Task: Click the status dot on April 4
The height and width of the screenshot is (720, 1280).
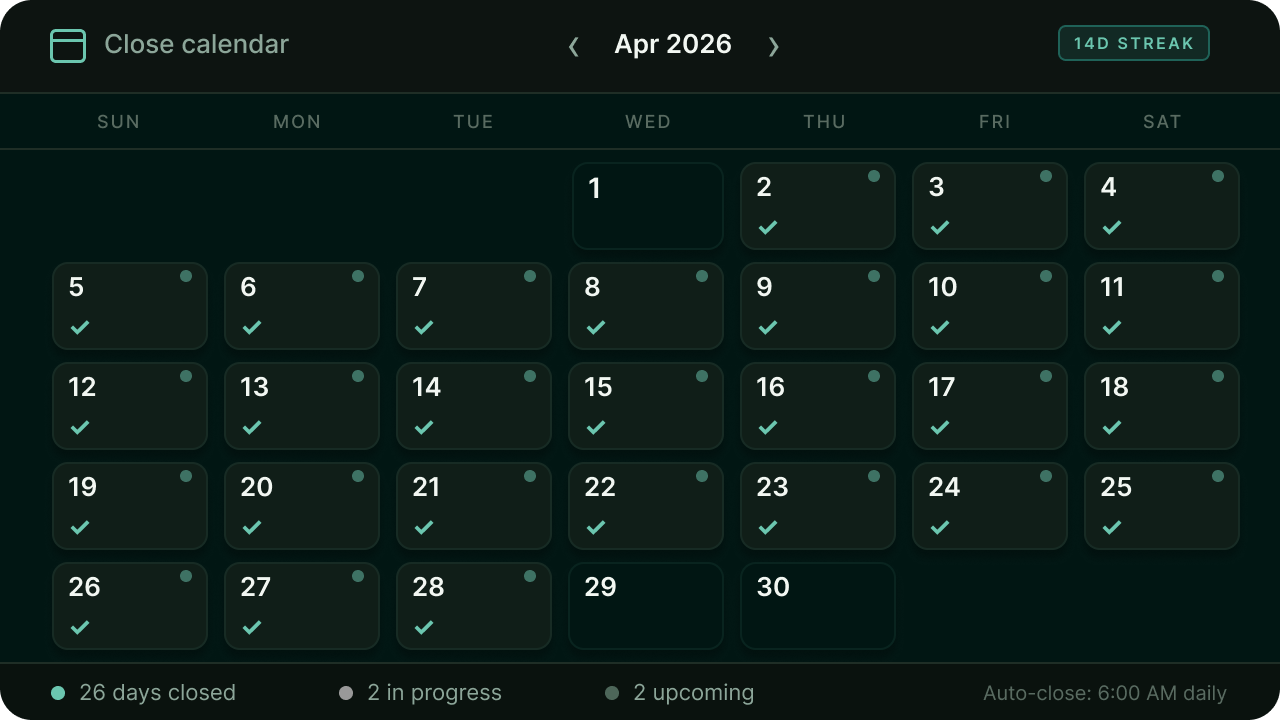Action: pos(1218,176)
